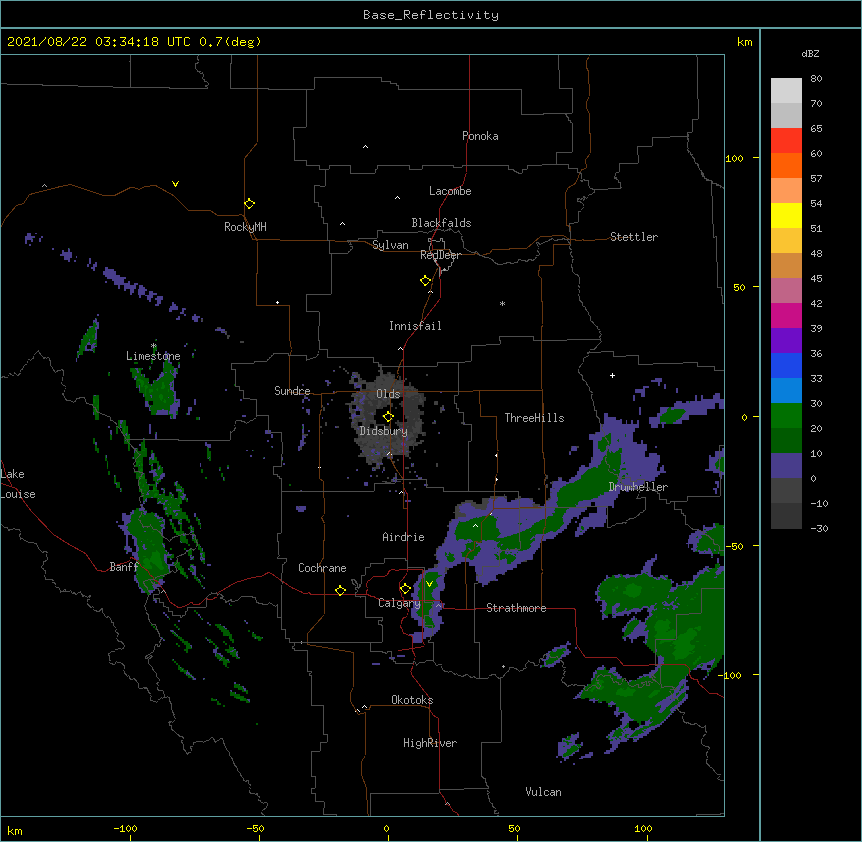Screen dimensions: 862x842
Task: Click the Drumheller city label
Action: pyautogui.click(x=638, y=487)
